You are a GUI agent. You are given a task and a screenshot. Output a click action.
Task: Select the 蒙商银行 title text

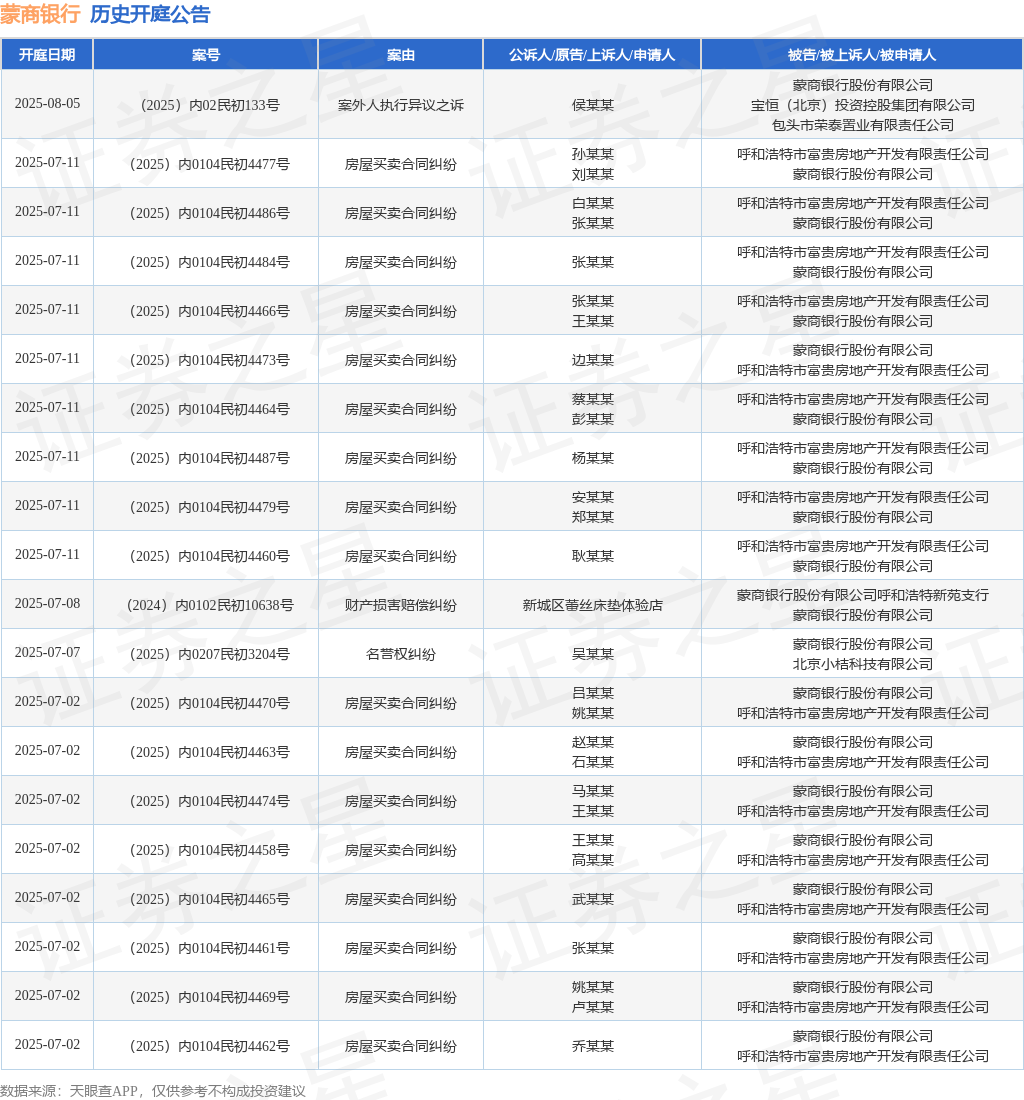(x=41, y=14)
